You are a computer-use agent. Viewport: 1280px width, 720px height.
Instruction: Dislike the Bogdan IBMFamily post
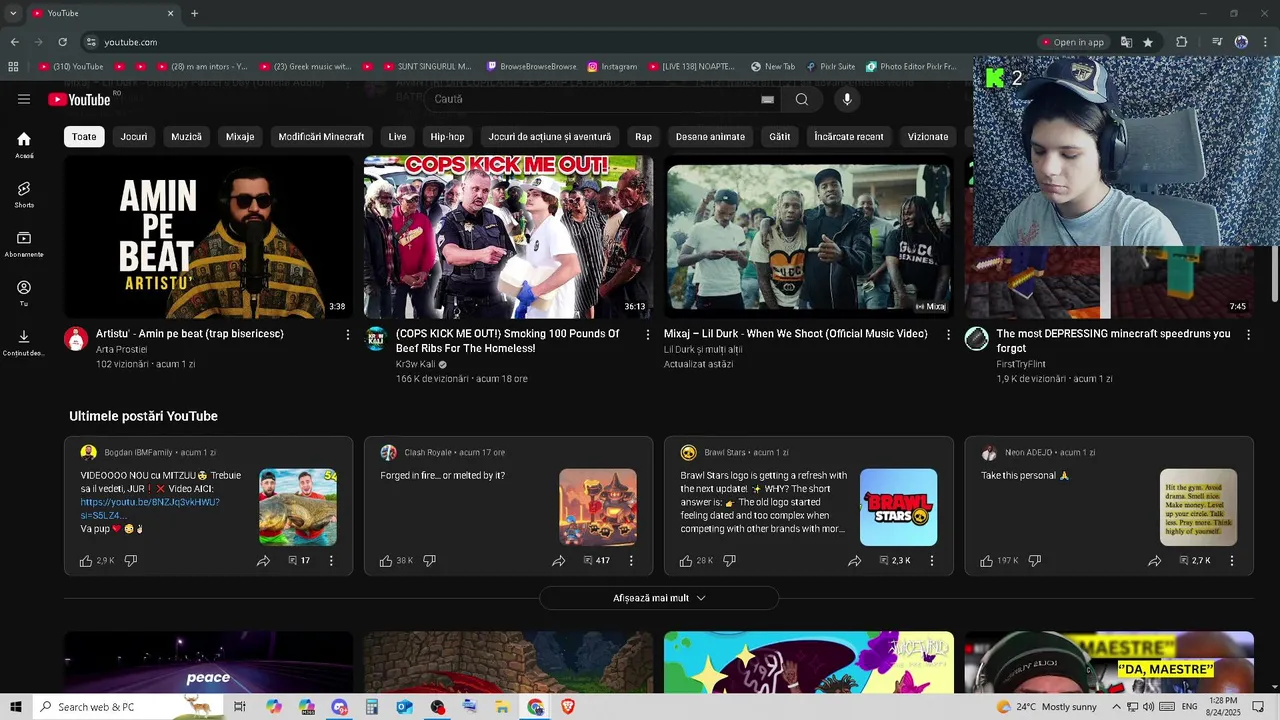pos(131,561)
